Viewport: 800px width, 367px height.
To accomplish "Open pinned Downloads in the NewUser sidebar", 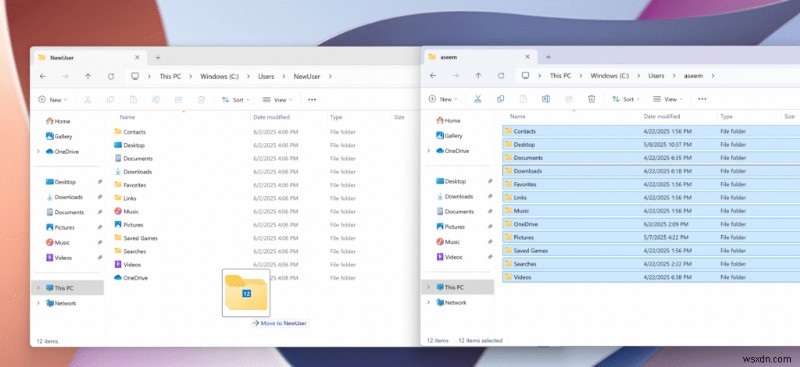I will (64, 197).
